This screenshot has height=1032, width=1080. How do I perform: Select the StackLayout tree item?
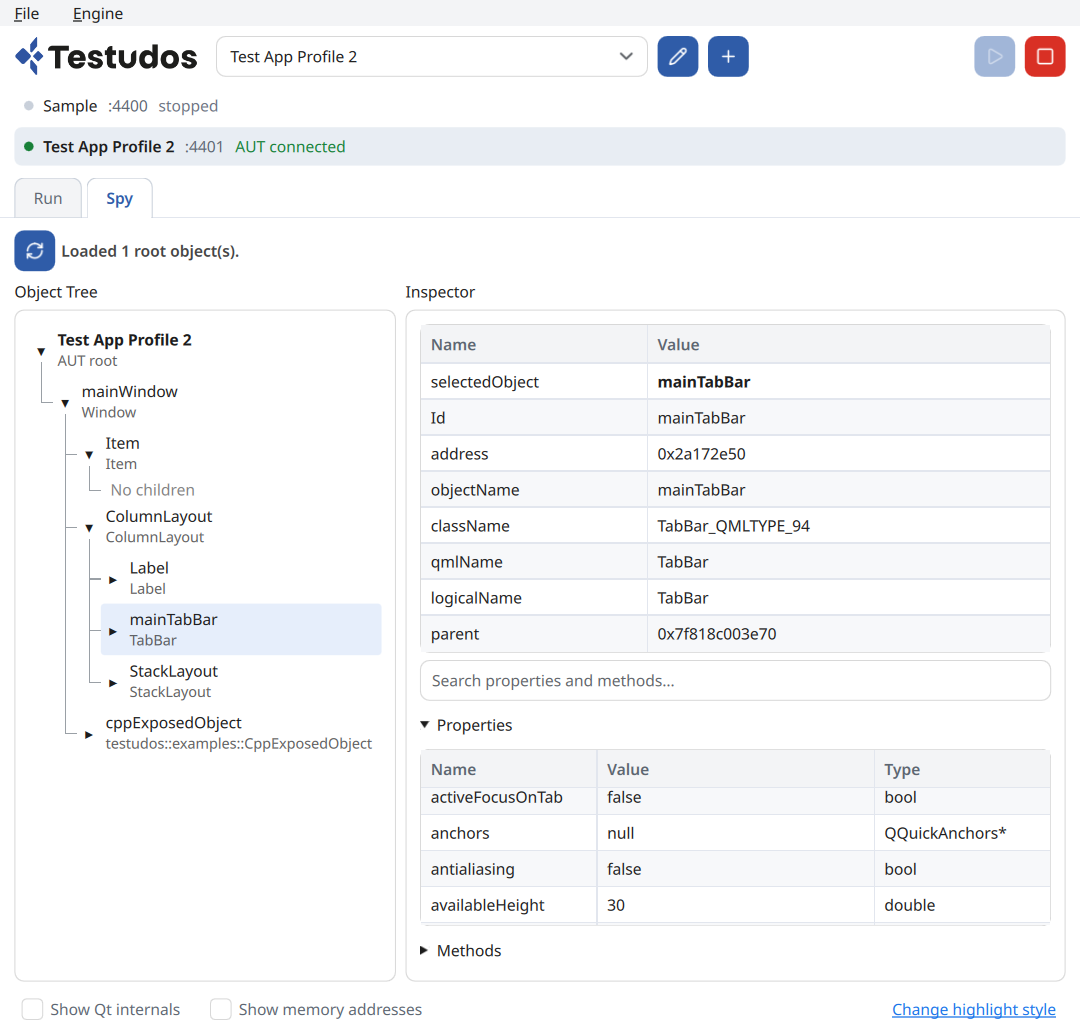(174, 681)
